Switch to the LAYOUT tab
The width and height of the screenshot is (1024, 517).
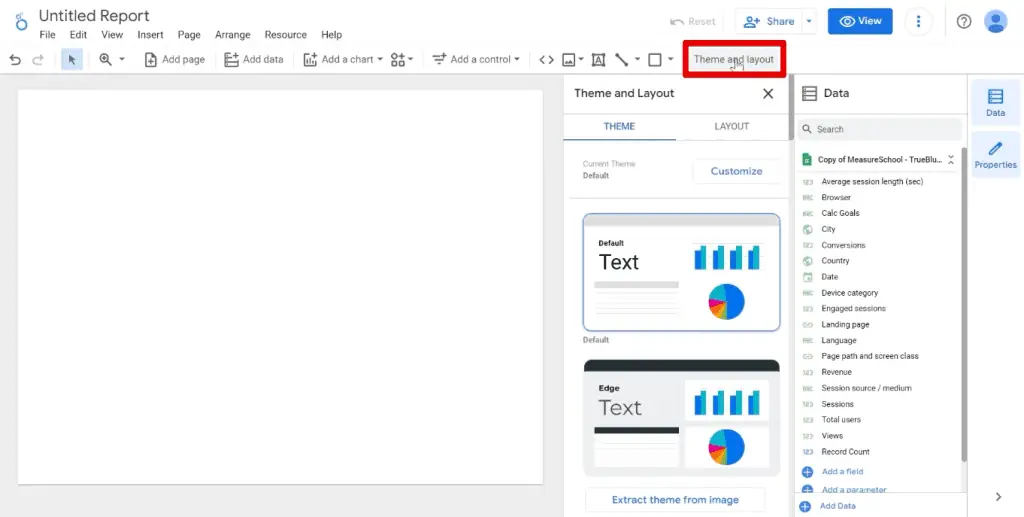731,127
